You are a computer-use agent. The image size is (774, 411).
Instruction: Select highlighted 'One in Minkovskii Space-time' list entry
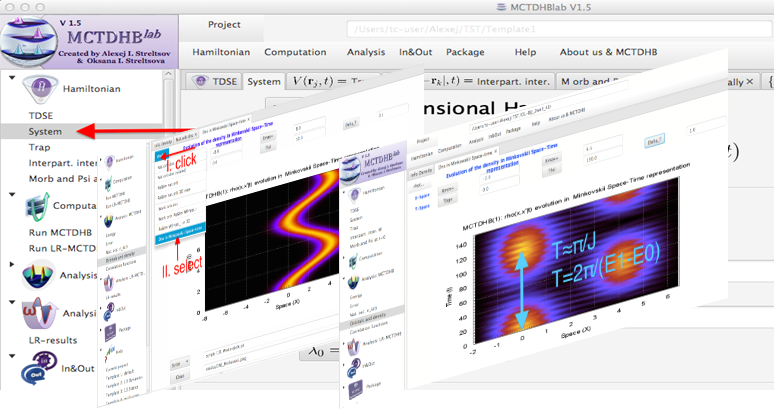(x=180, y=234)
